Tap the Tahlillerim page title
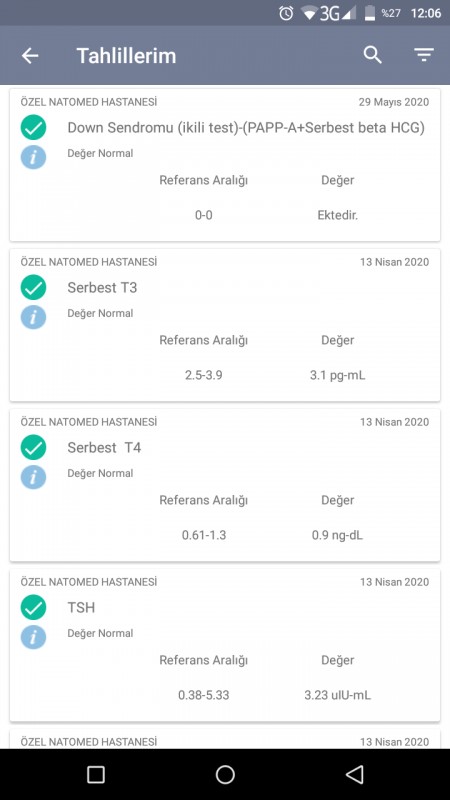Image resolution: width=450 pixels, height=800 pixels. tap(126, 56)
